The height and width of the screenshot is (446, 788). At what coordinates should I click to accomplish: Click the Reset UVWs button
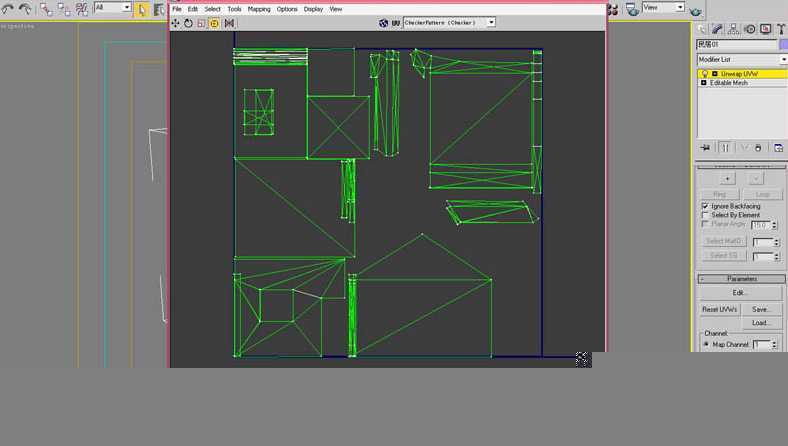tap(720, 309)
